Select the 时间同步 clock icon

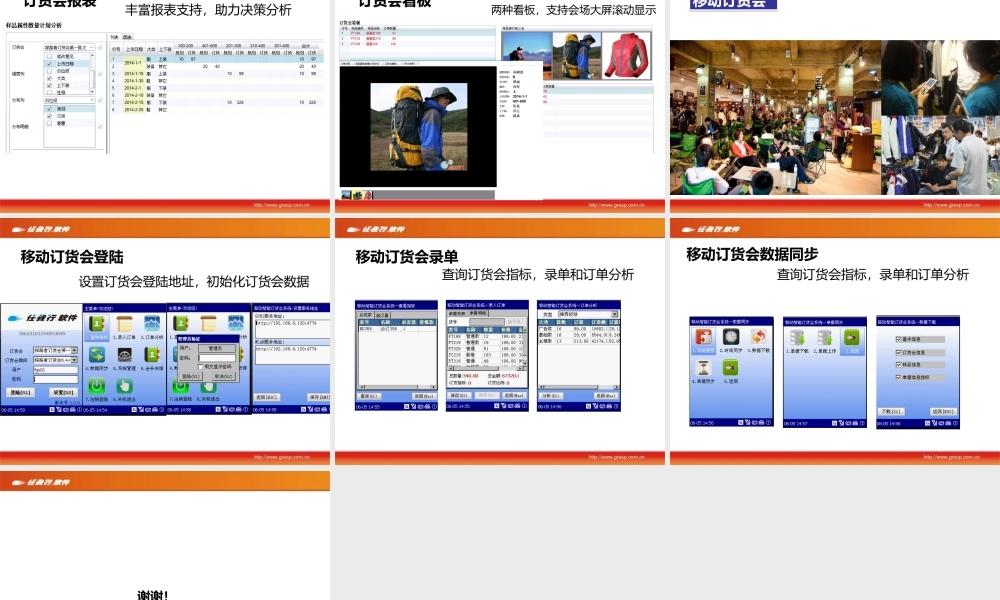[x=731, y=336]
